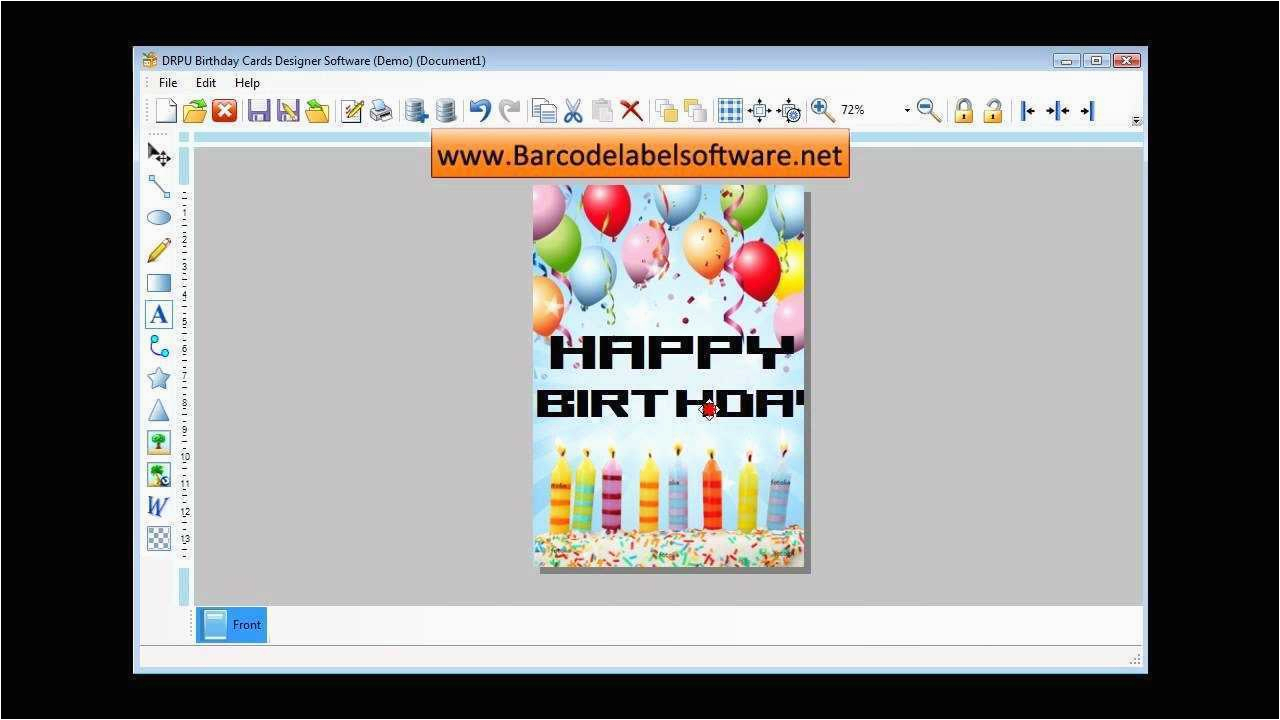
Task: Align objects to the right edge
Action: 1087,110
